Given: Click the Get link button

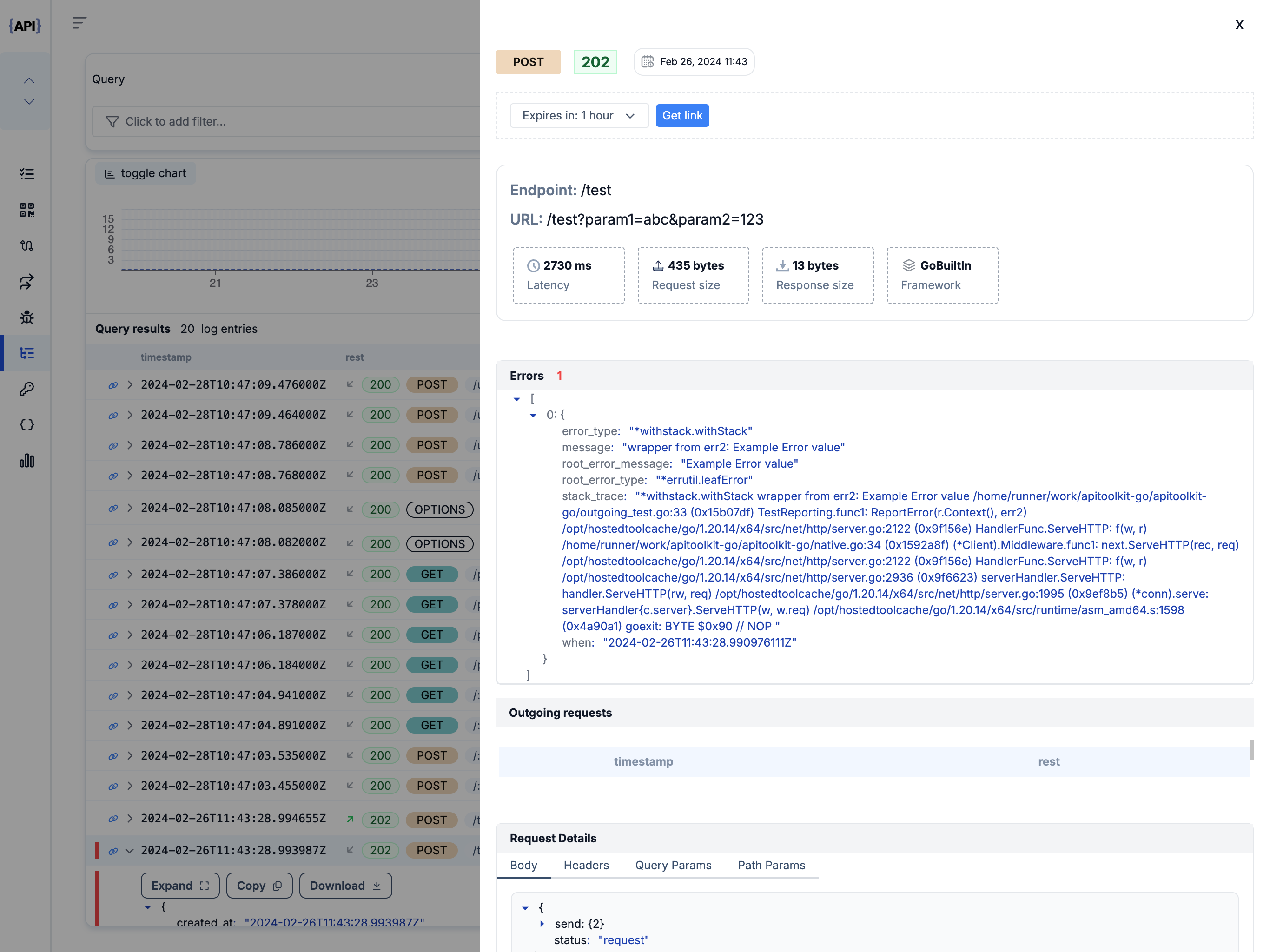Looking at the screenshot, I should (682, 115).
